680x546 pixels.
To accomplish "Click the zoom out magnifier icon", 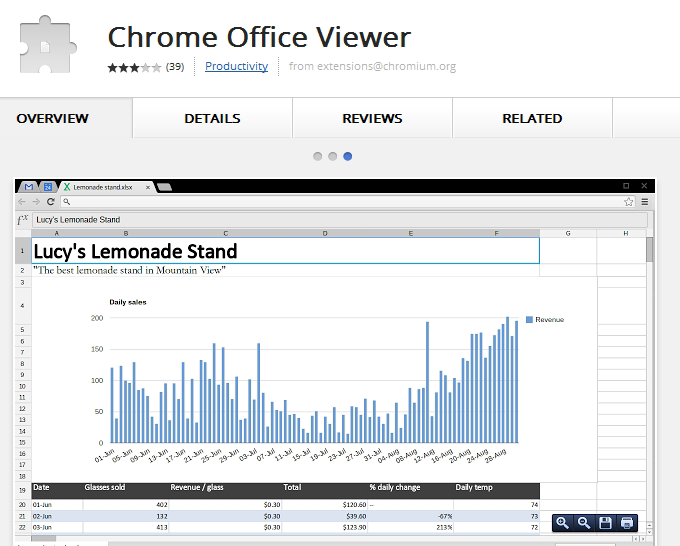I will tap(584, 522).
